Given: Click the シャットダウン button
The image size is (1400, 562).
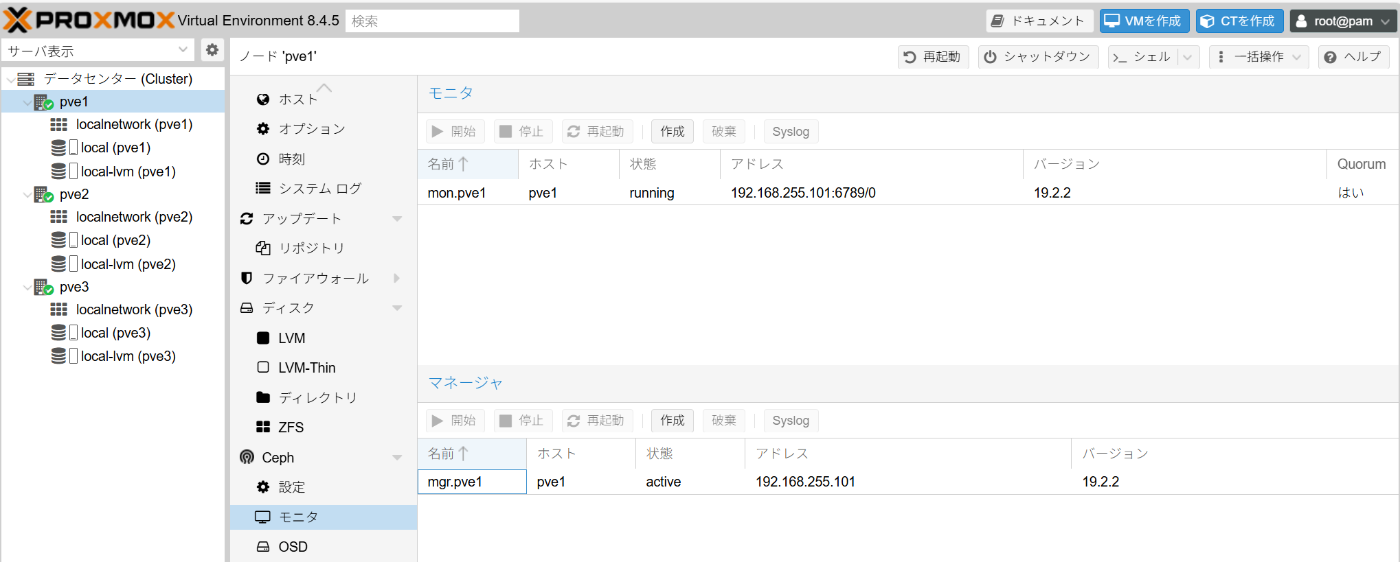Looking at the screenshot, I should coord(1038,57).
